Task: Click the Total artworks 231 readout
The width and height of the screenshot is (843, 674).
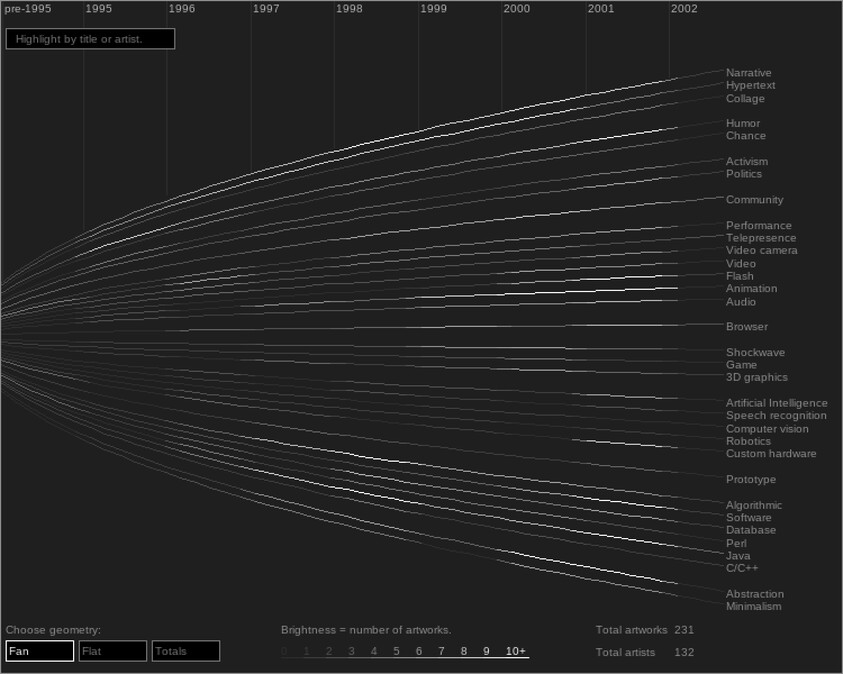Action: (x=645, y=630)
